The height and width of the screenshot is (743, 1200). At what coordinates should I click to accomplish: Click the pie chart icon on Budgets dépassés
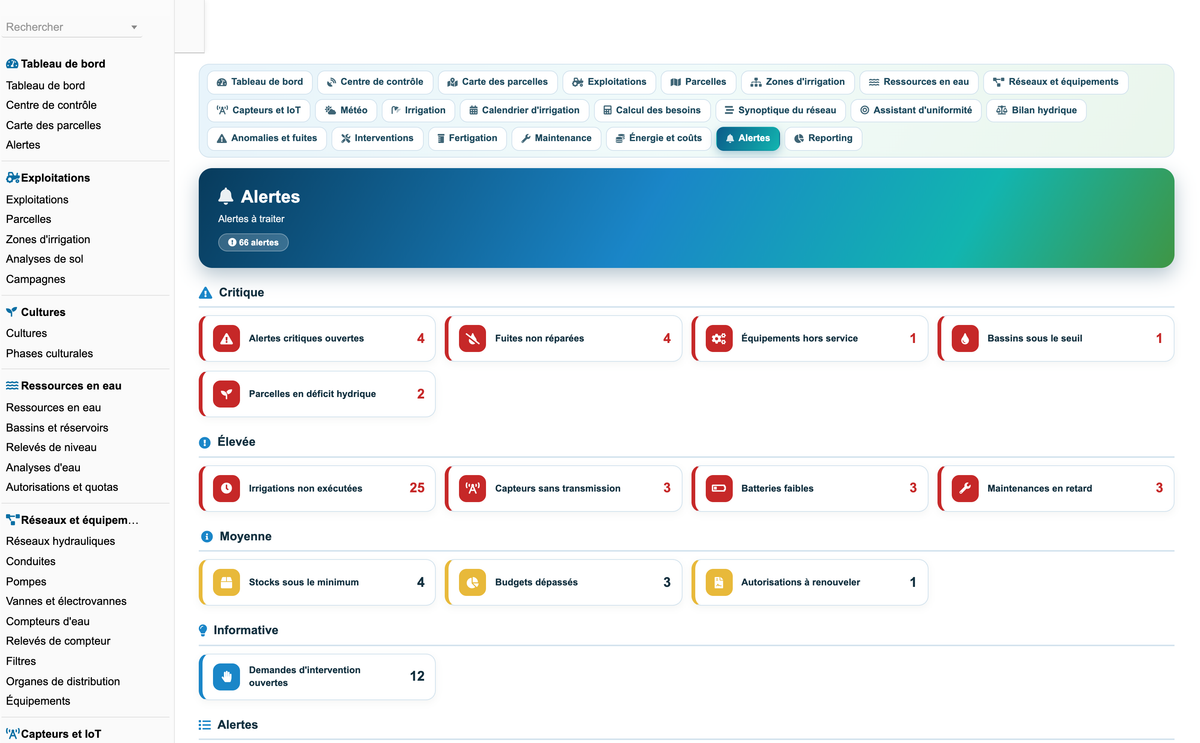pos(473,582)
